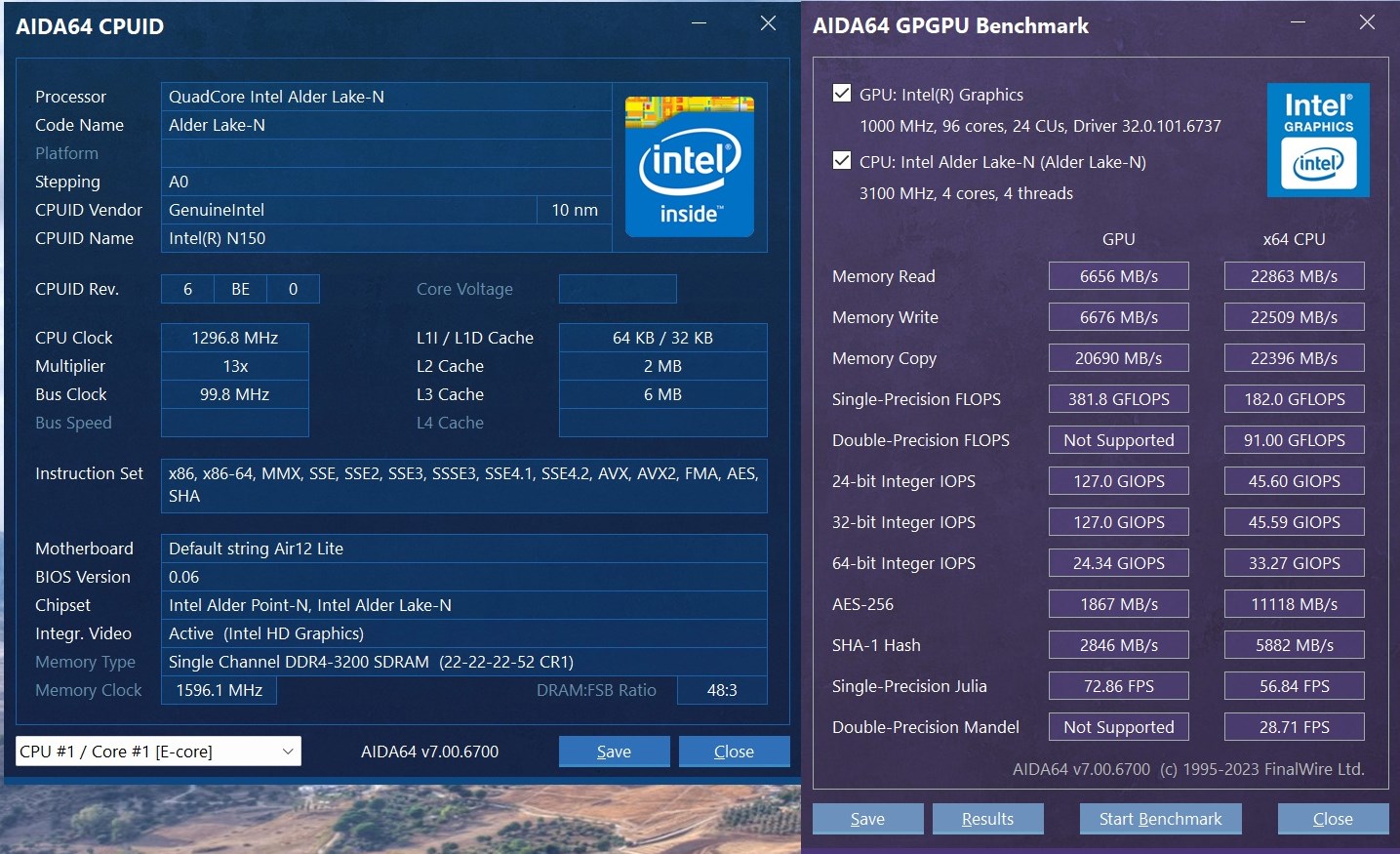
Task: Click the FinalWire copyright line in GPGPU Benchmark
Action: (1188, 769)
